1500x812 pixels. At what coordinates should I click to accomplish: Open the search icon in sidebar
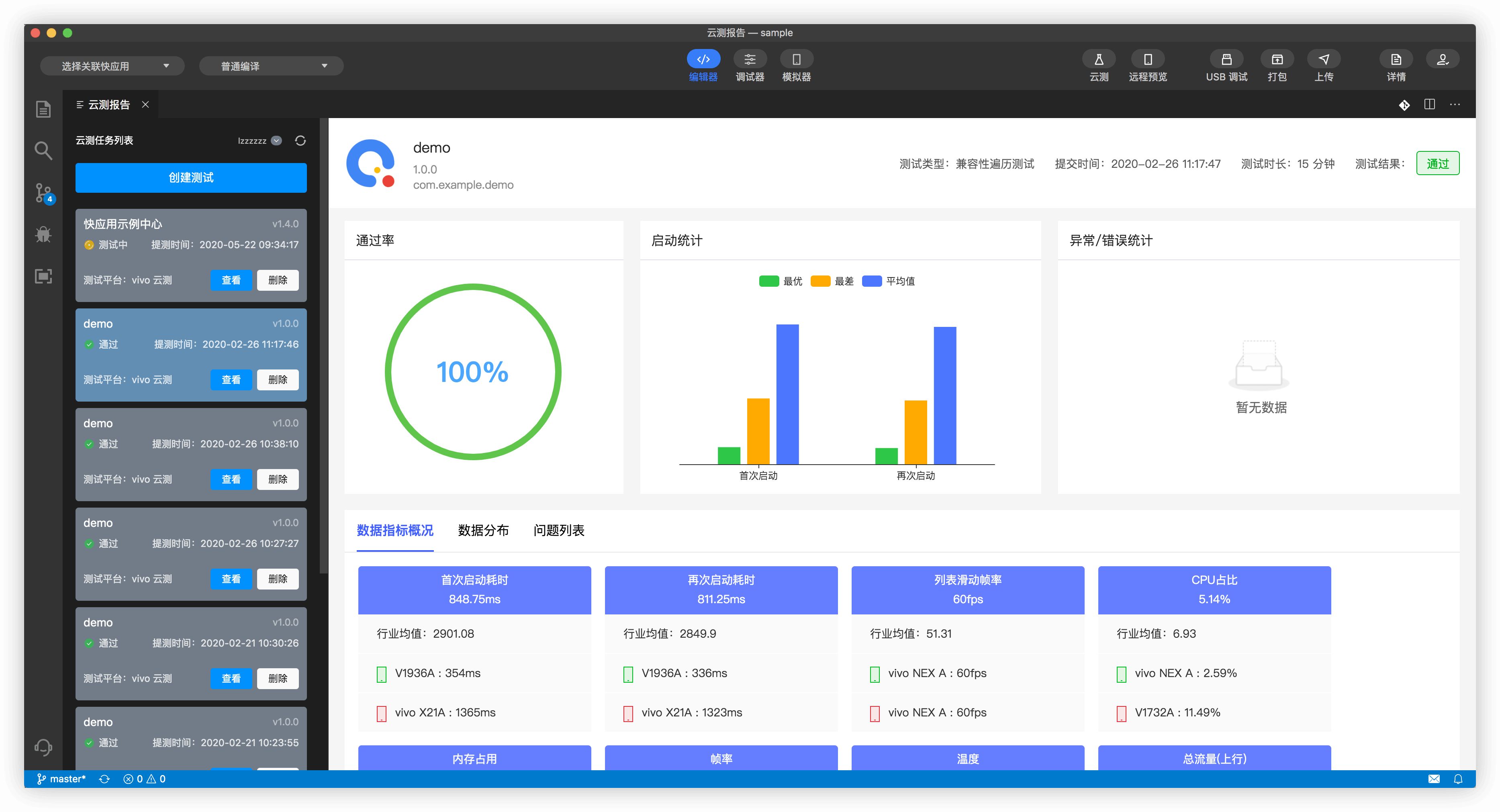43,151
